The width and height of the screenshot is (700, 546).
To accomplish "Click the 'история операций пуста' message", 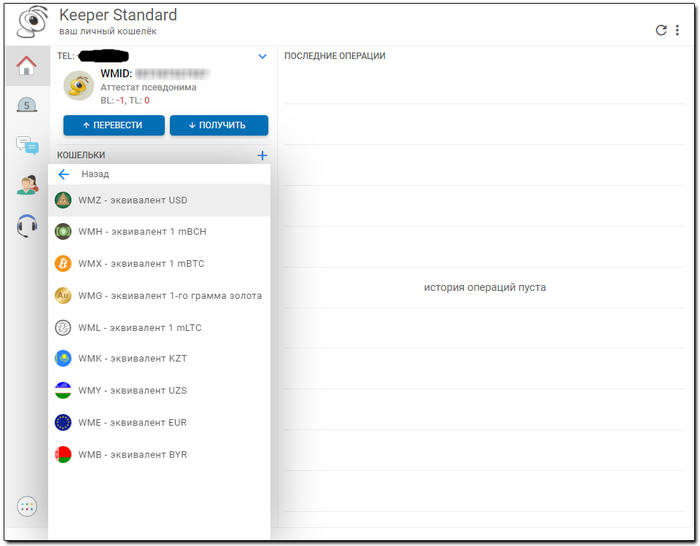I will (x=485, y=288).
